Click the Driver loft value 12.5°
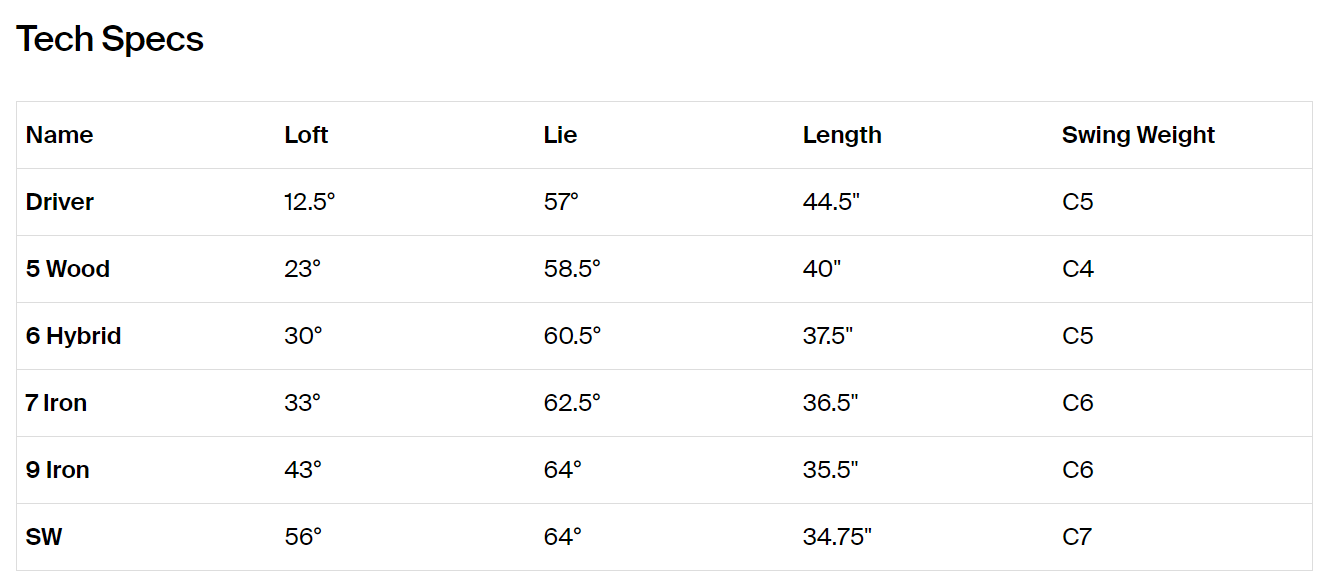 (x=310, y=202)
